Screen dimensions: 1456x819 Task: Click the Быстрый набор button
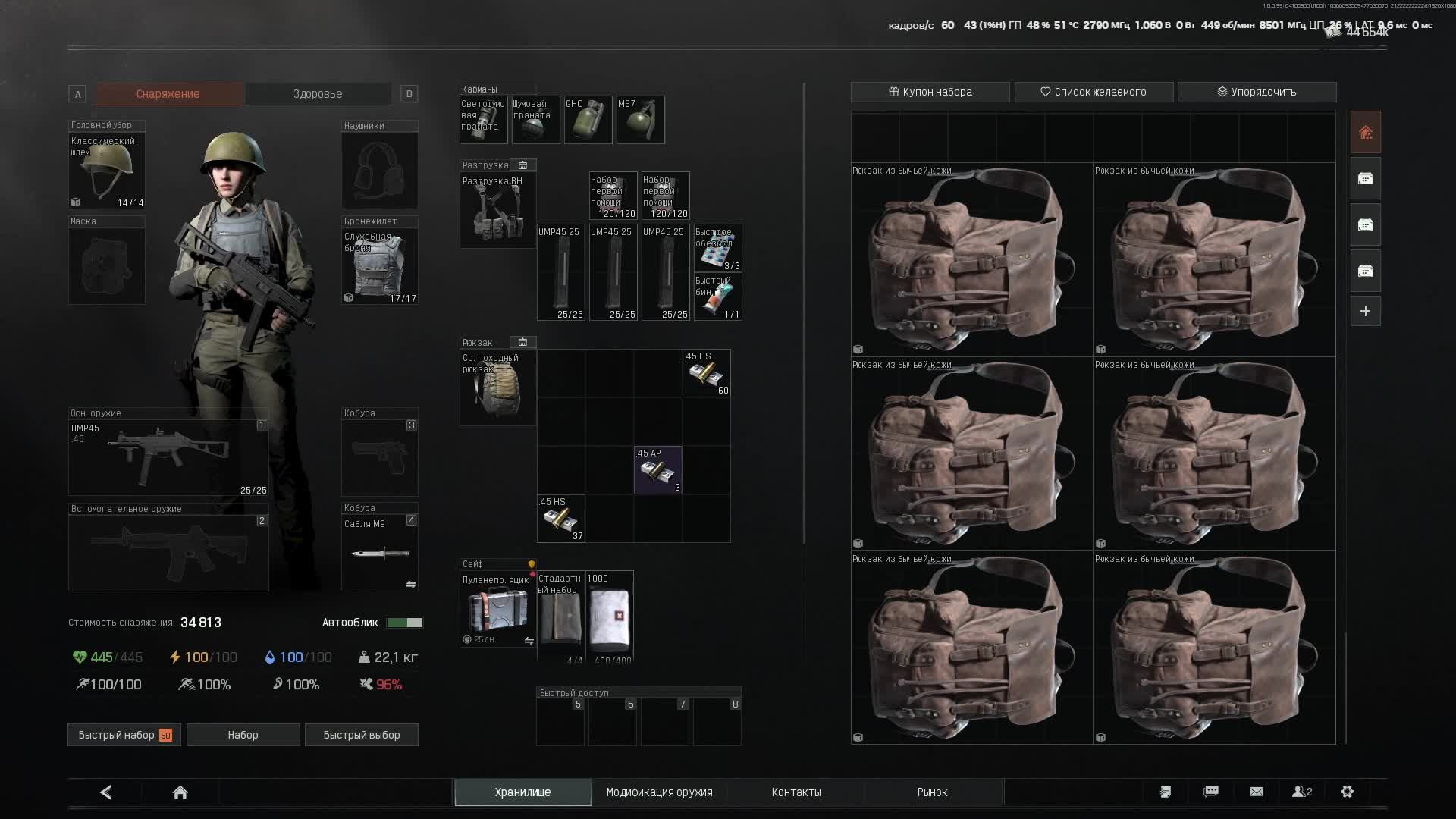[124, 735]
